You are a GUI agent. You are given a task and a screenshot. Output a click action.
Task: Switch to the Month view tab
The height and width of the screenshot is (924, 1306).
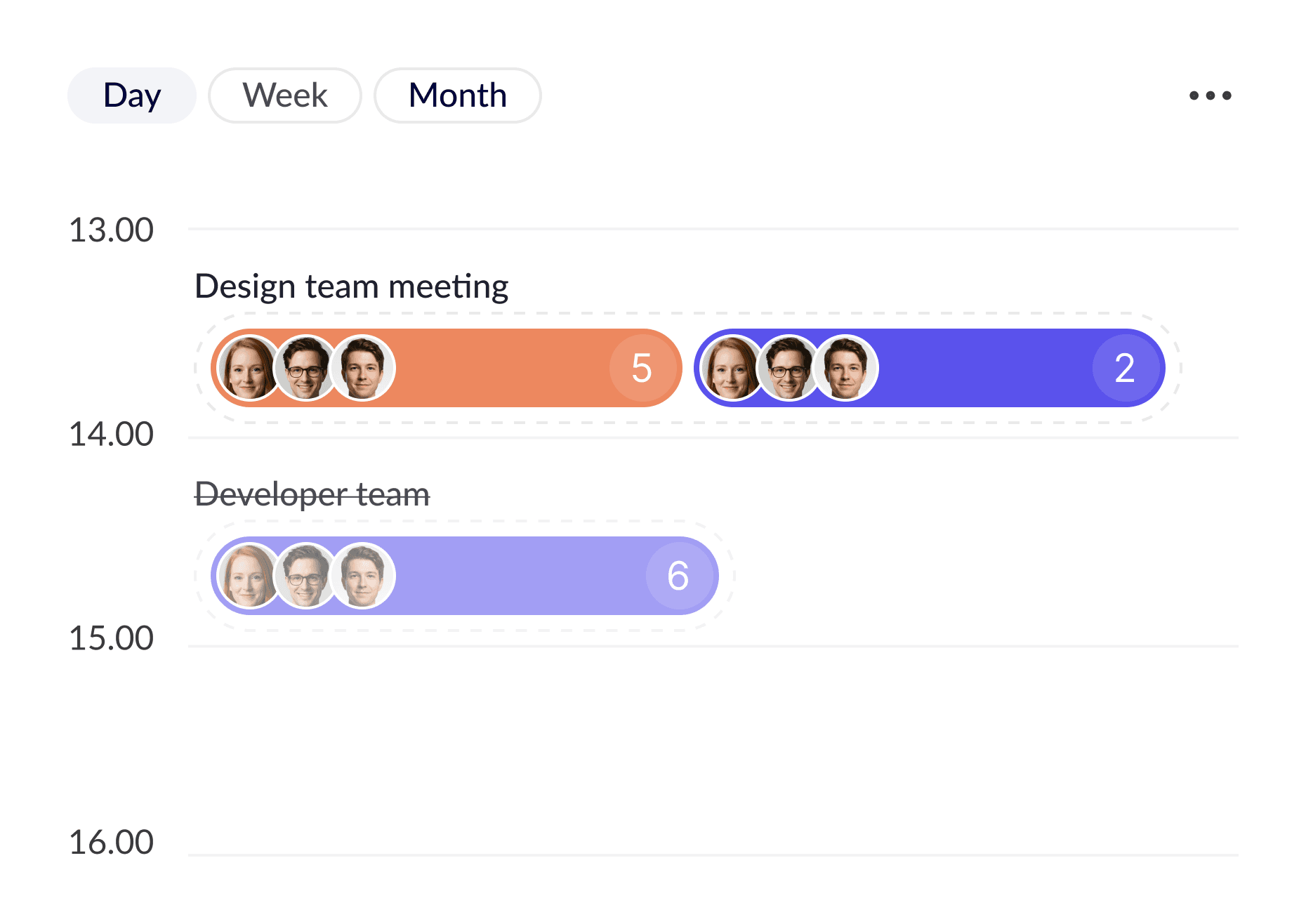point(458,95)
